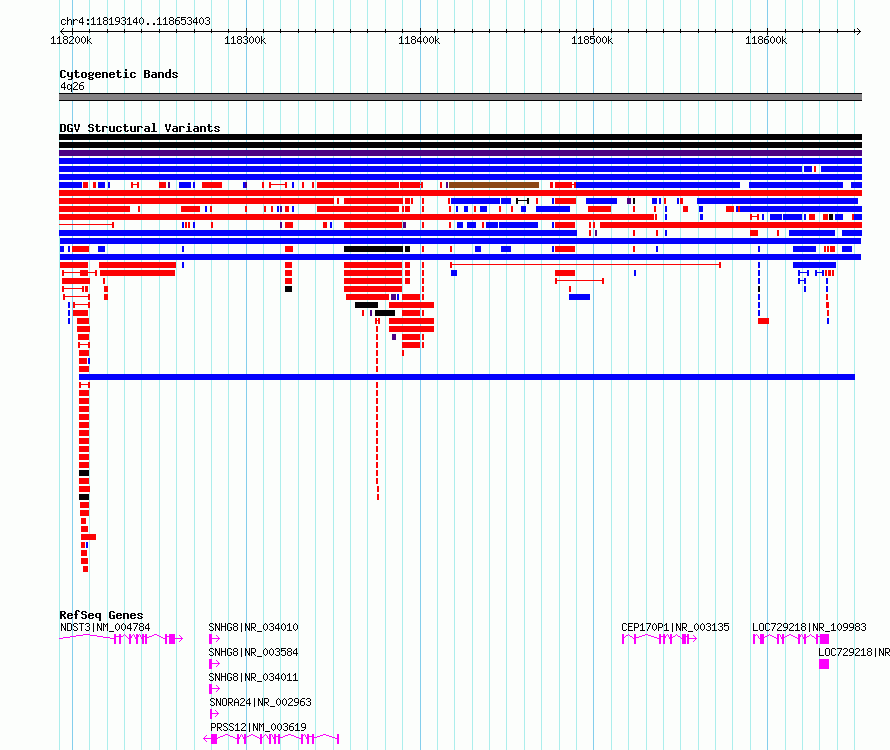This screenshot has width=890, height=750.
Task: Select the Cytogenetic Bands track title
Action: tap(119, 74)
